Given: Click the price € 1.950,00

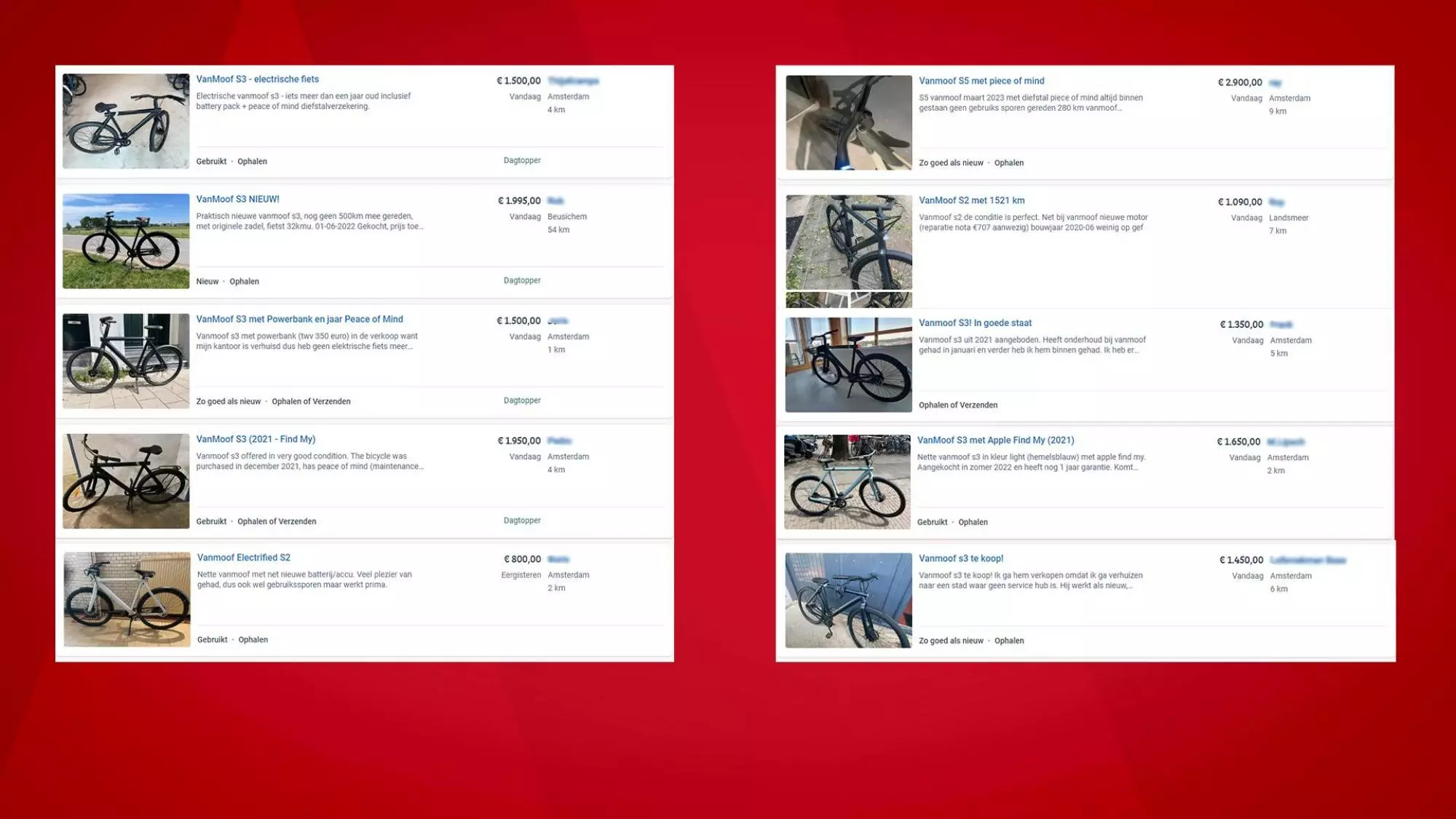Looking at the screenshot, I should (x=519, y=441).
